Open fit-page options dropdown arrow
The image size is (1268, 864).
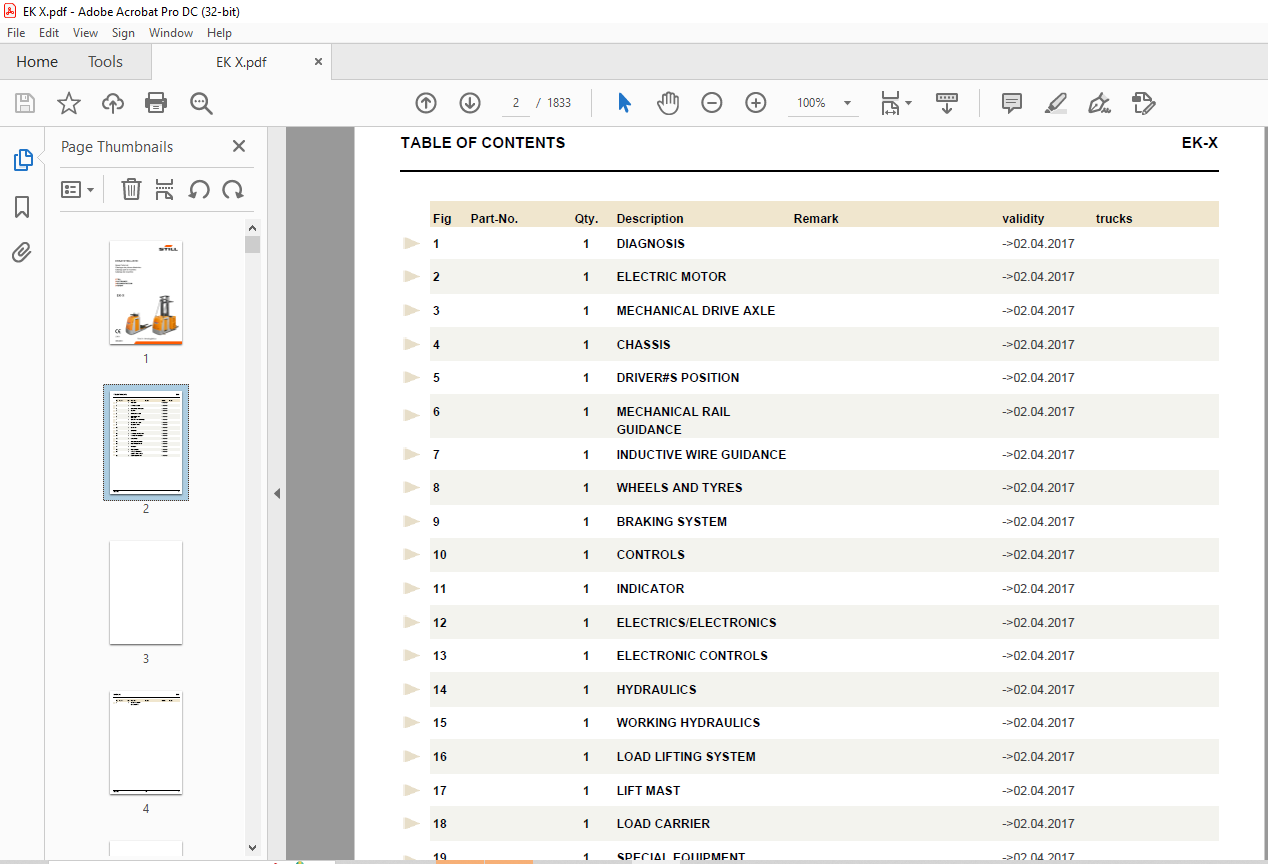tap(908, 103)
